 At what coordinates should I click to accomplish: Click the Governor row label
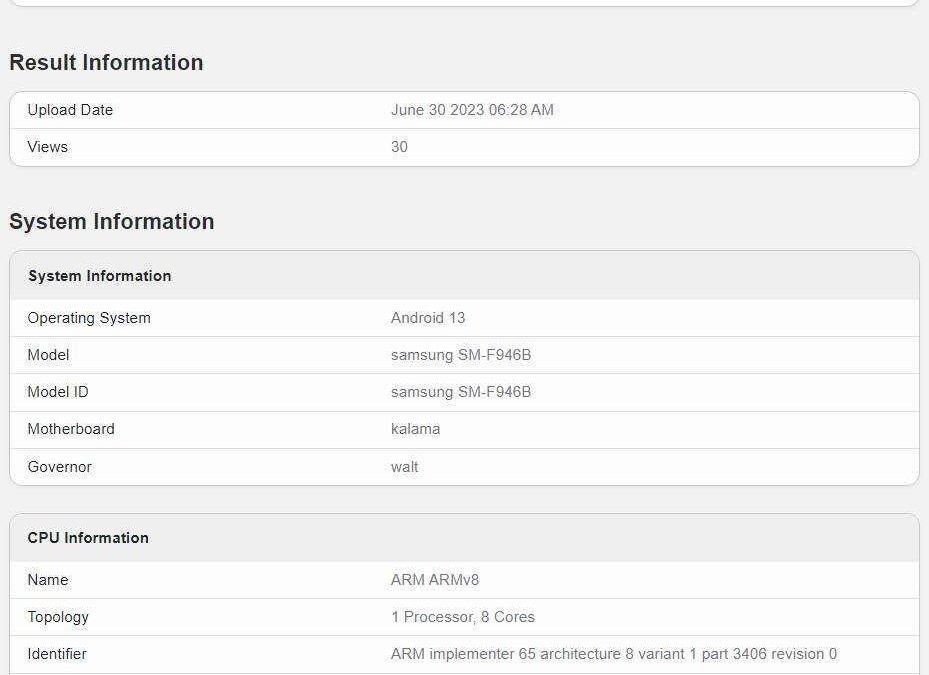coord(59,467)
